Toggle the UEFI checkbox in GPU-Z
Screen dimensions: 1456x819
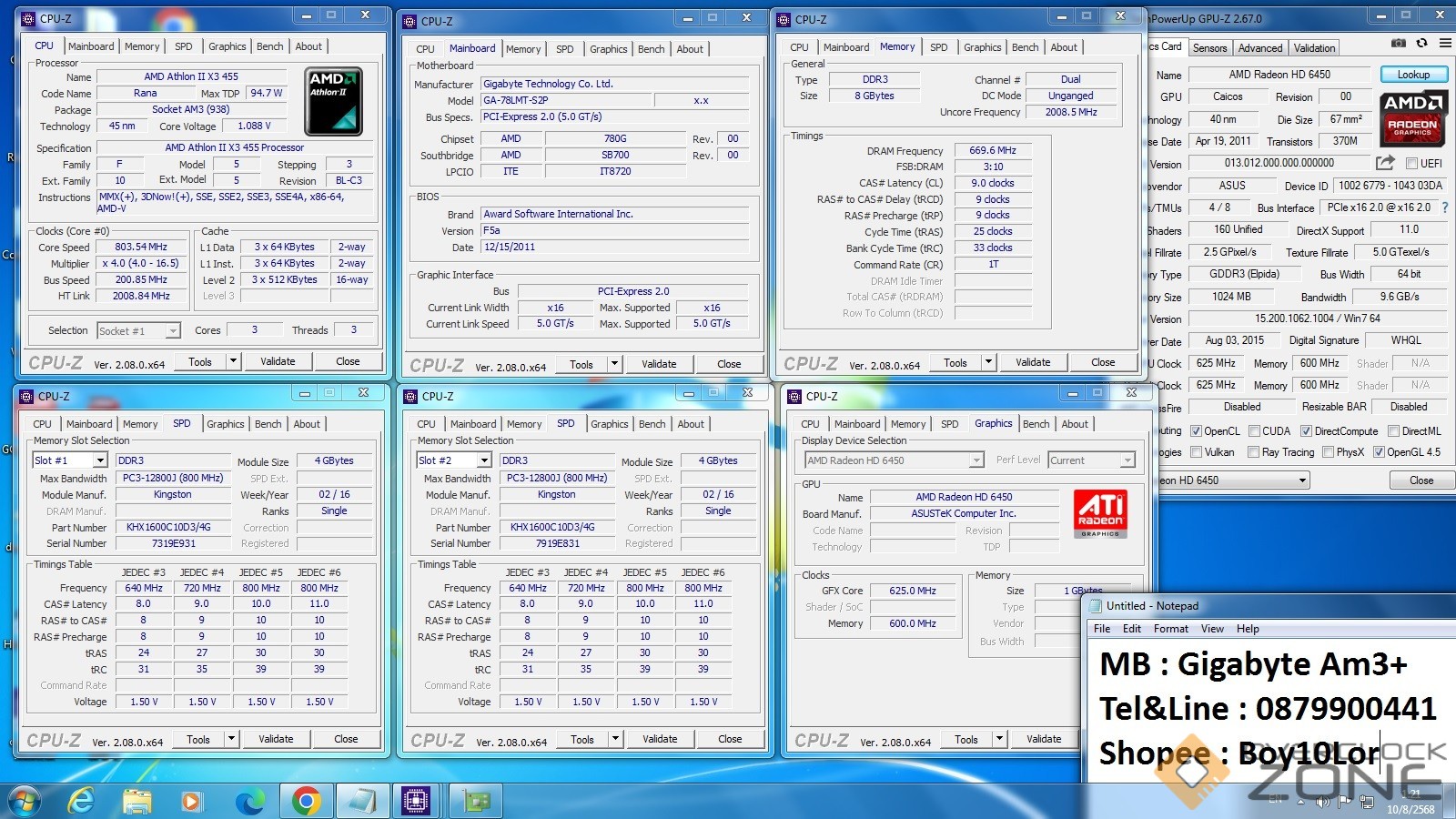pos(1411,164)
